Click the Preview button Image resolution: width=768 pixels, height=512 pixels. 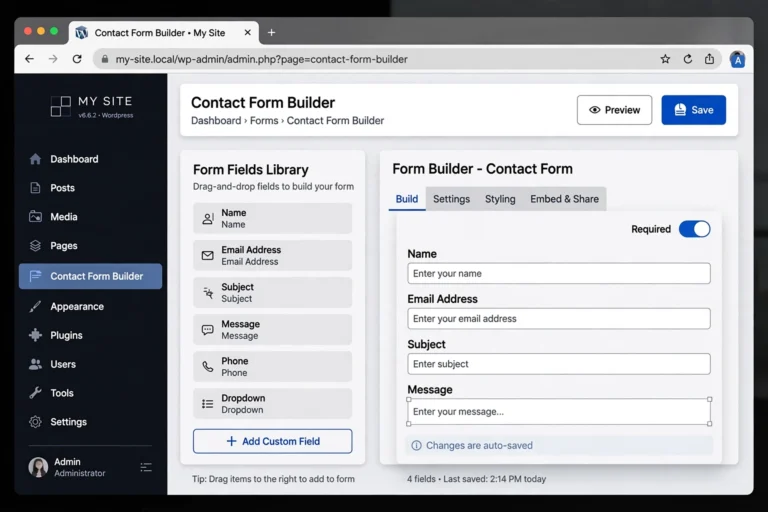pyautogui.click(x=614, y=110)
